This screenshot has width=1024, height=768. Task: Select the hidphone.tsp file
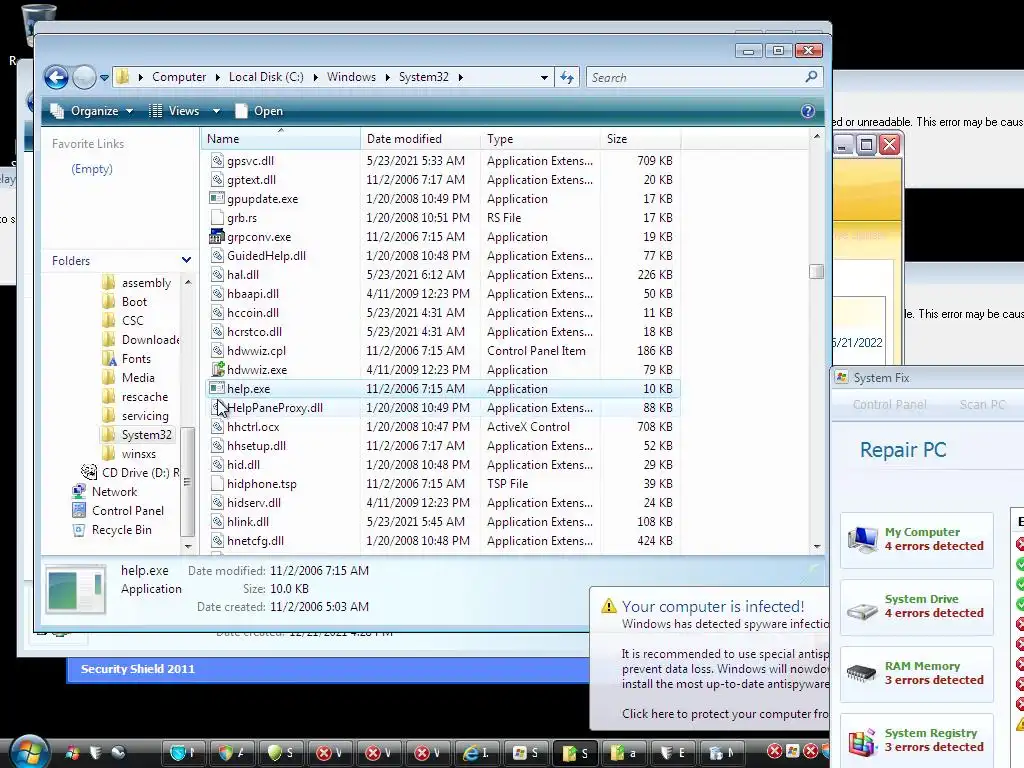(x=443, y=484)
